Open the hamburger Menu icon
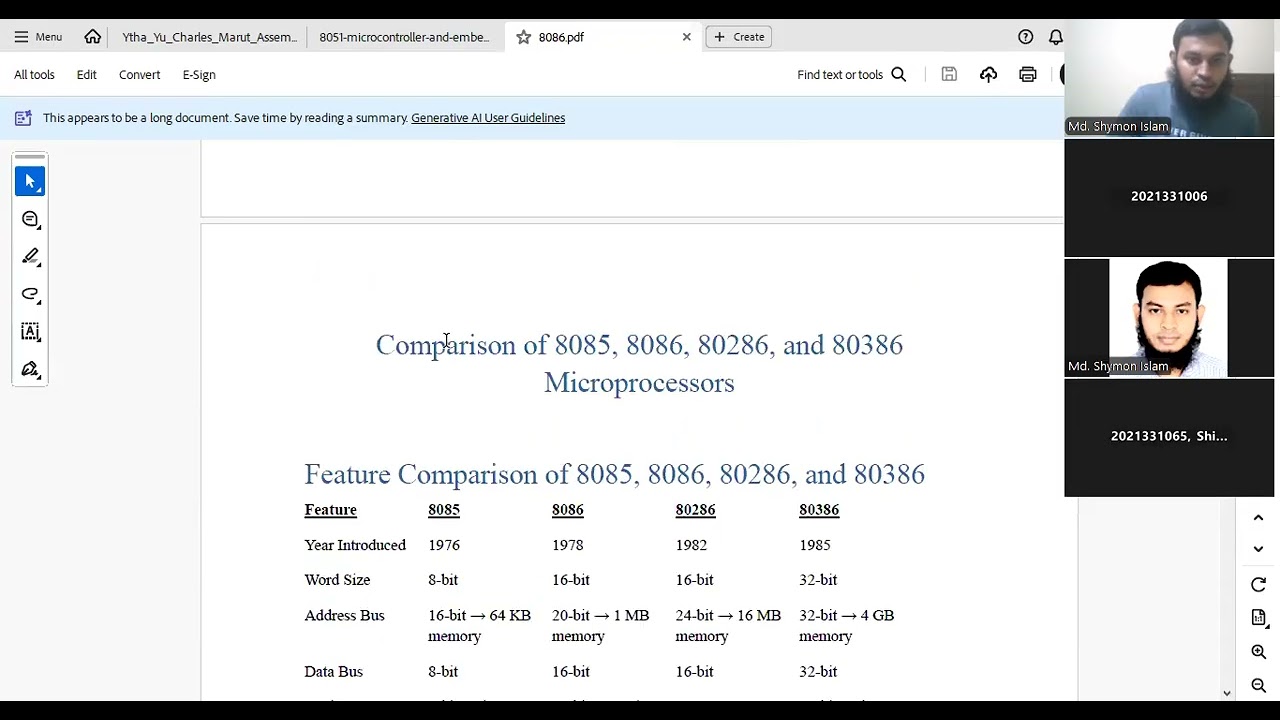This screenshot has width=1280, height=720. (21, 37)
